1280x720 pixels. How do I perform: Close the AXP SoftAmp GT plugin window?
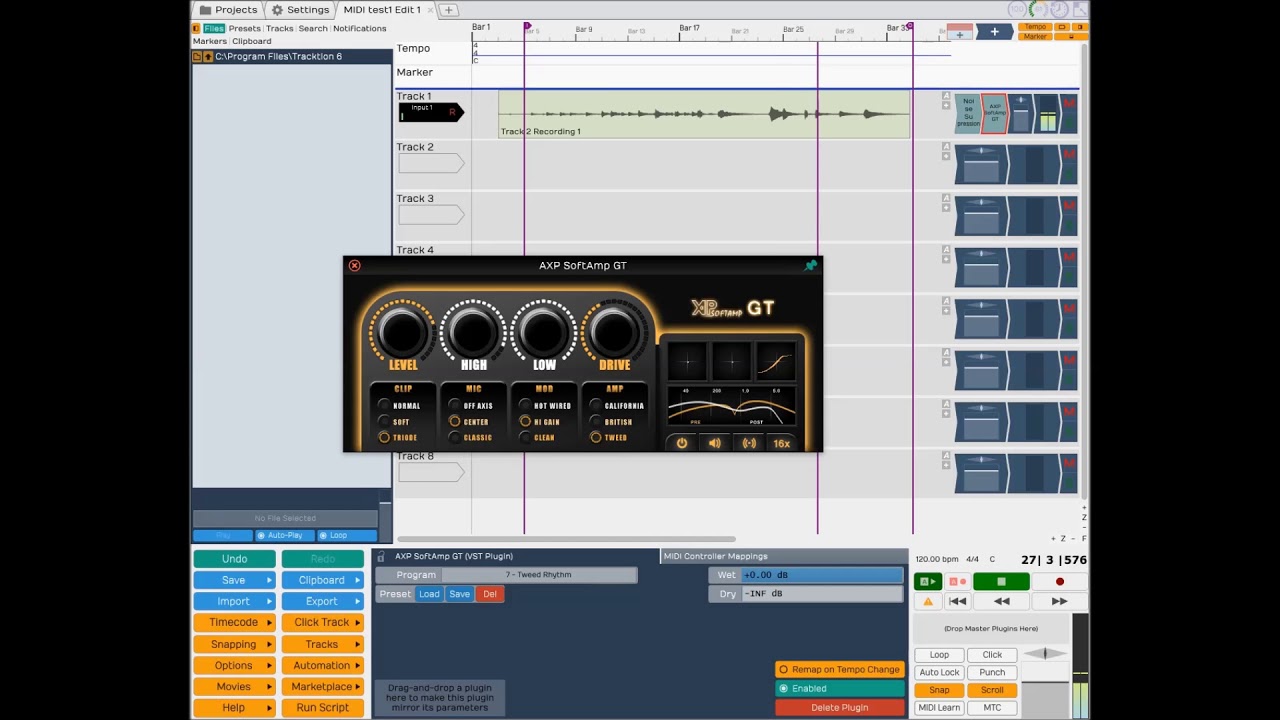tap(354, 265)
